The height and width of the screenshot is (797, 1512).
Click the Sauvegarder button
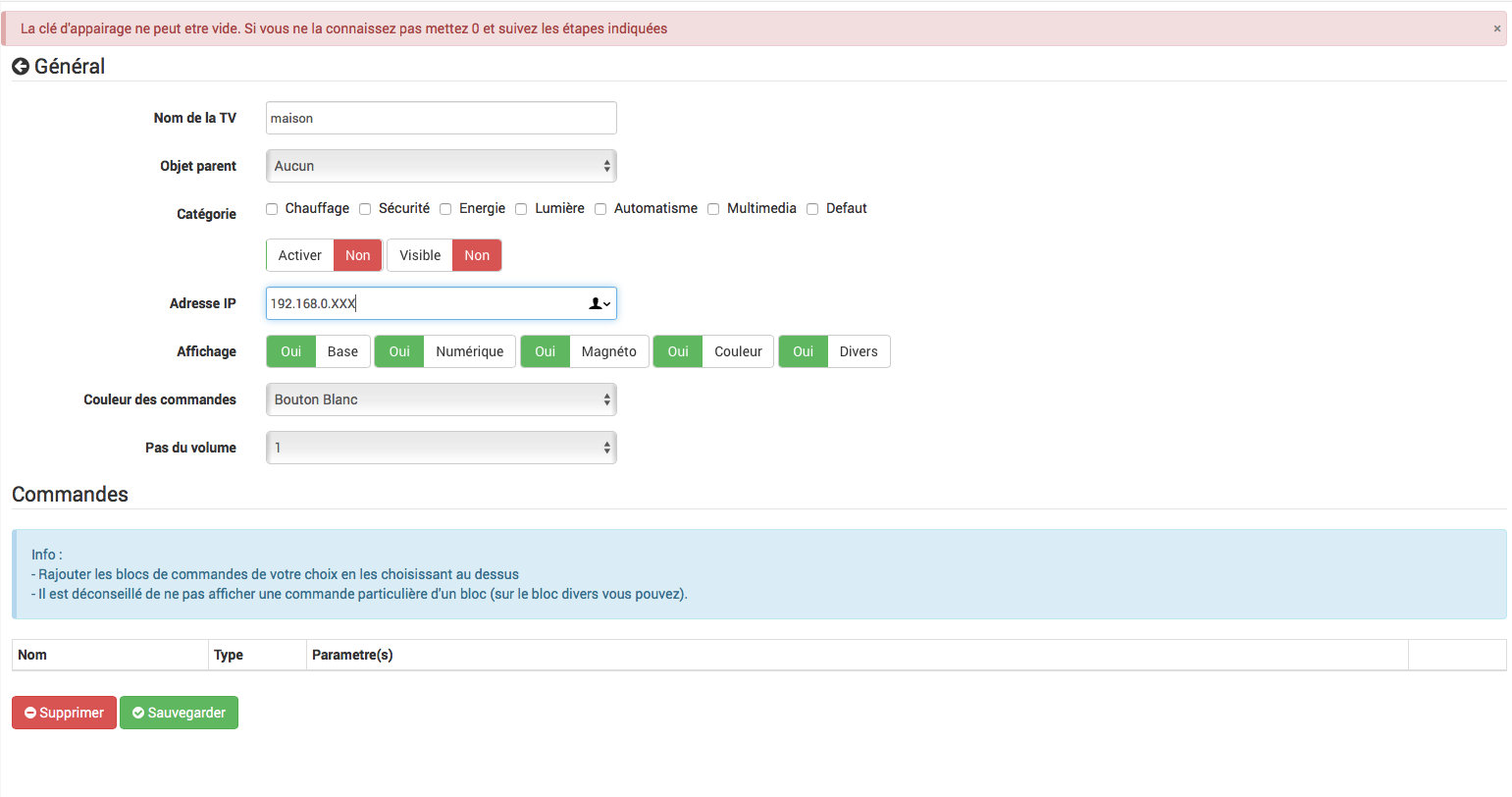[179, 713]
